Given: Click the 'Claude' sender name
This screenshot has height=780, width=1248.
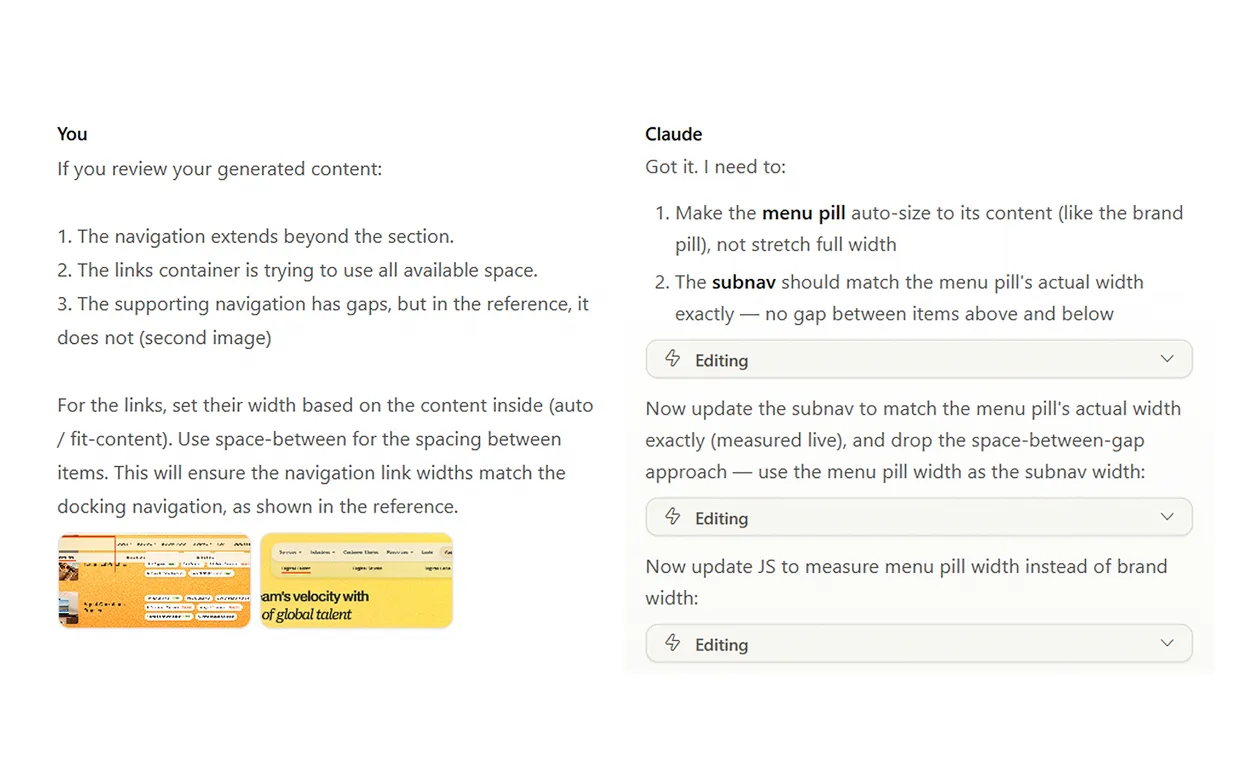Looking at the screenshot, I should click(674, 134).
